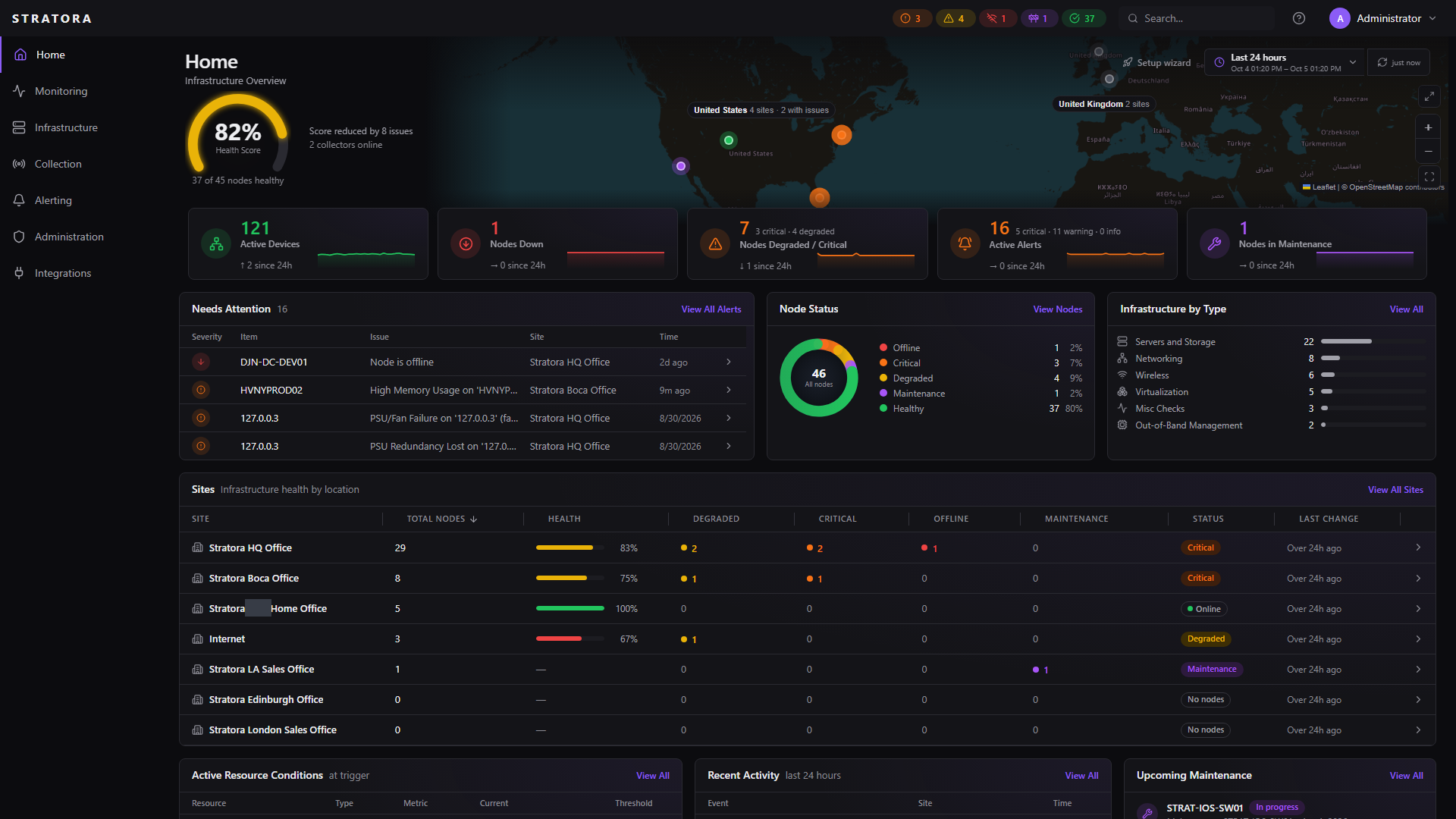The width and height of the screenshot is (1456, 819).
Task: Click the Servers and Storage count bar
Action: point(1373,342)
